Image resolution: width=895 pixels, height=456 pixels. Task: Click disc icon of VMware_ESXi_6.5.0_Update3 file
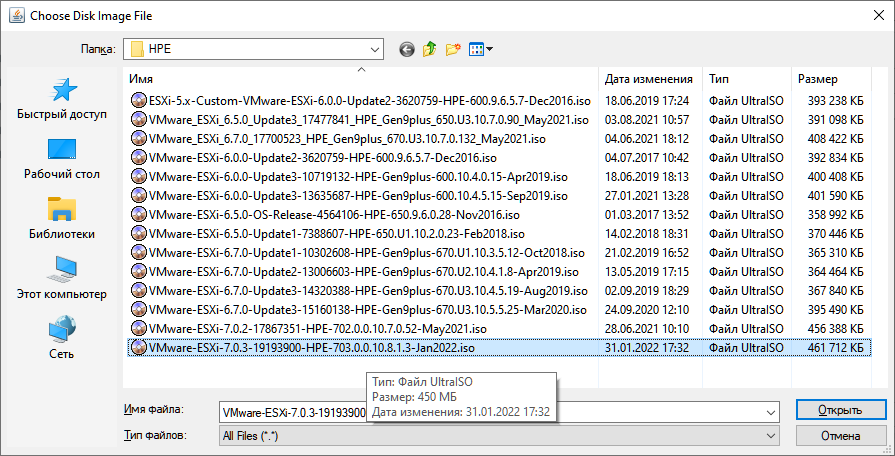(x=139, y=119)
